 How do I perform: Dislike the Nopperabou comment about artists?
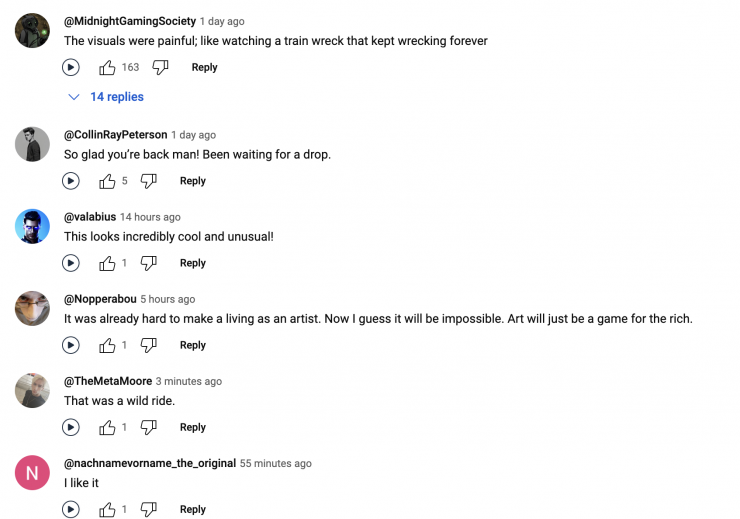pyautogui.click(x=148, y=345)
